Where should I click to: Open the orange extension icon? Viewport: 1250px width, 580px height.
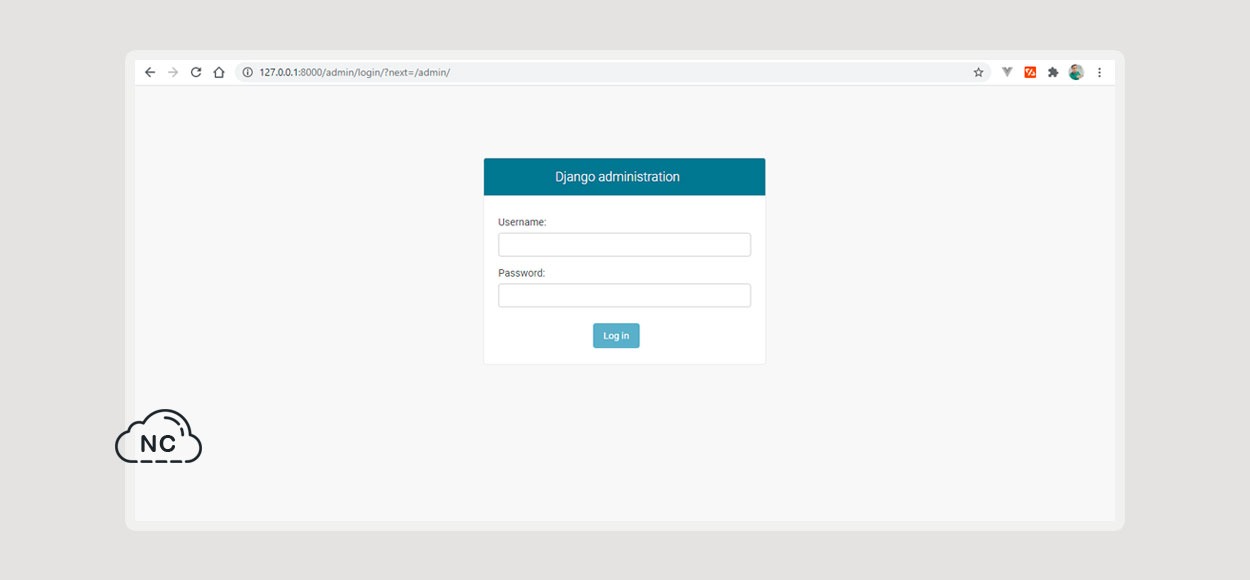click(1030, 72)
